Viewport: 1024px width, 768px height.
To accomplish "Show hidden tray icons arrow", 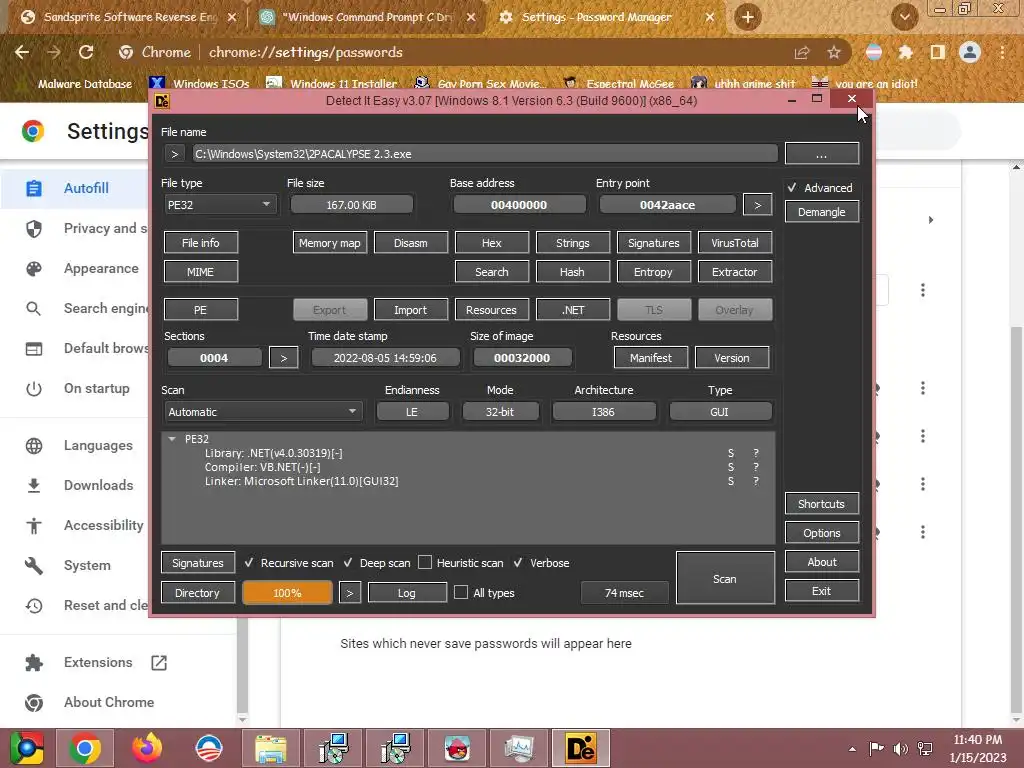I will click(852, 749).
